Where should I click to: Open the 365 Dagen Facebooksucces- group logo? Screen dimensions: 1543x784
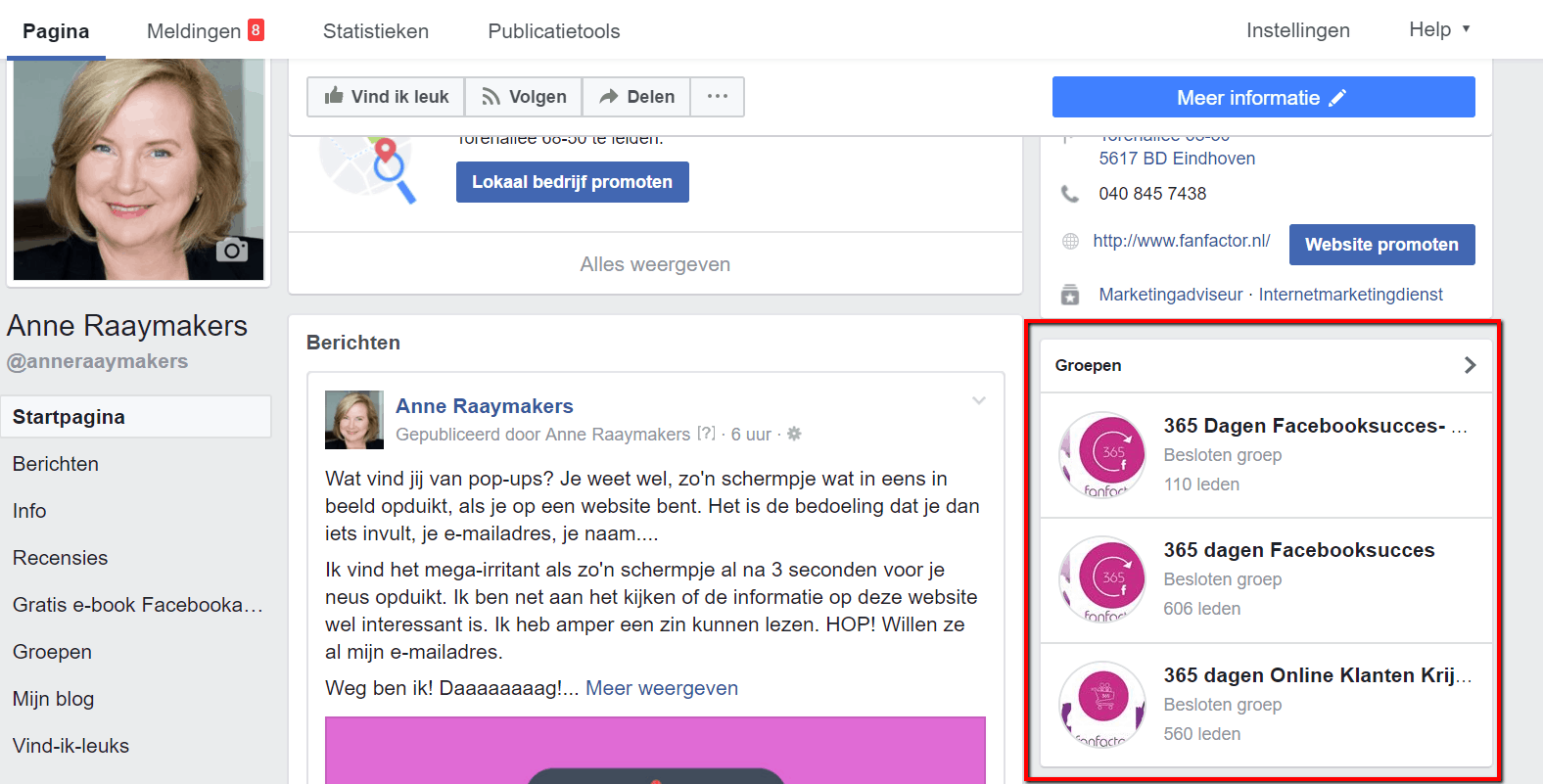point(1102,454)
